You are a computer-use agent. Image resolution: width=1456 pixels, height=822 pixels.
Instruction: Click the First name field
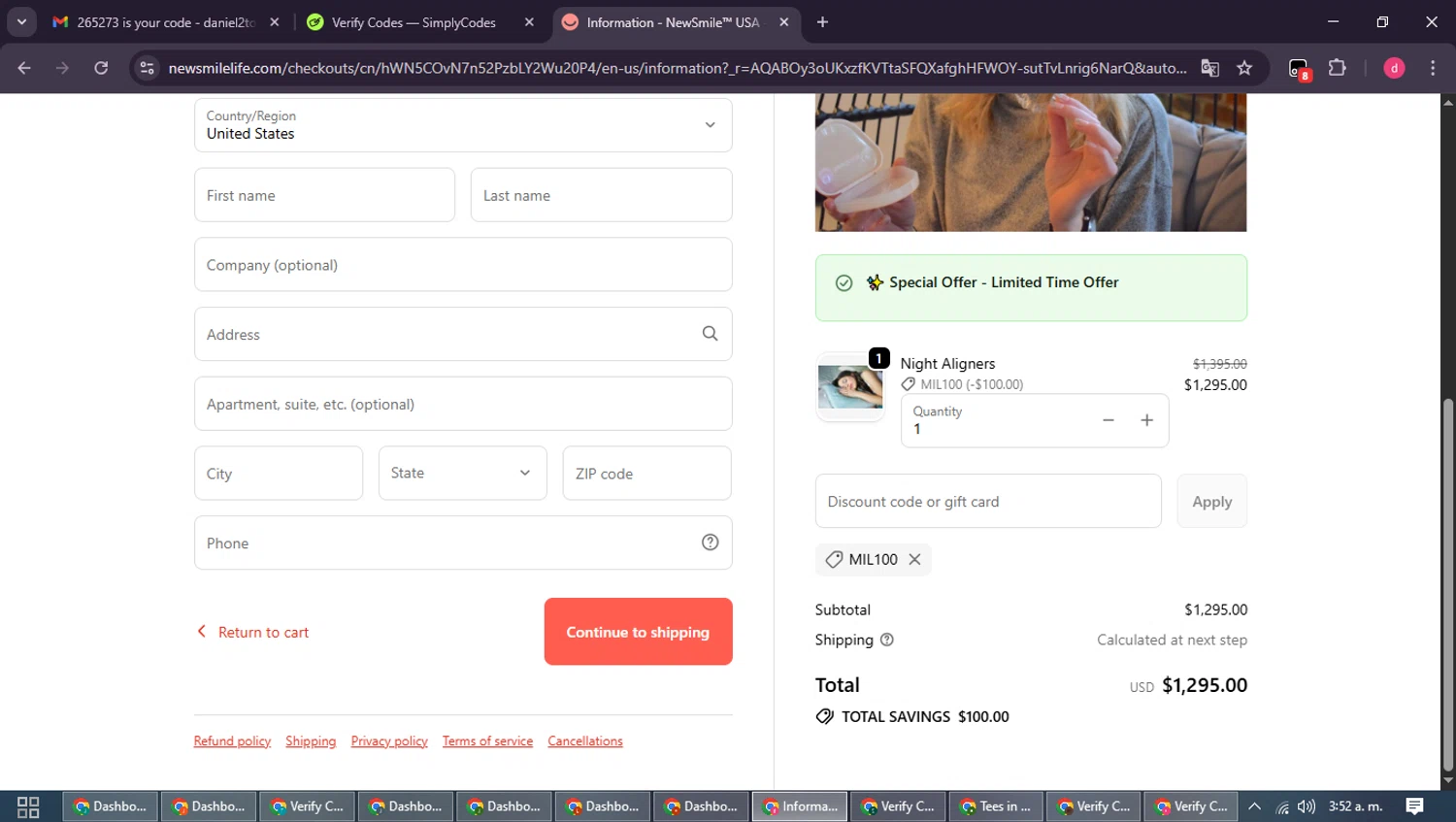click(x=324, y=195)
